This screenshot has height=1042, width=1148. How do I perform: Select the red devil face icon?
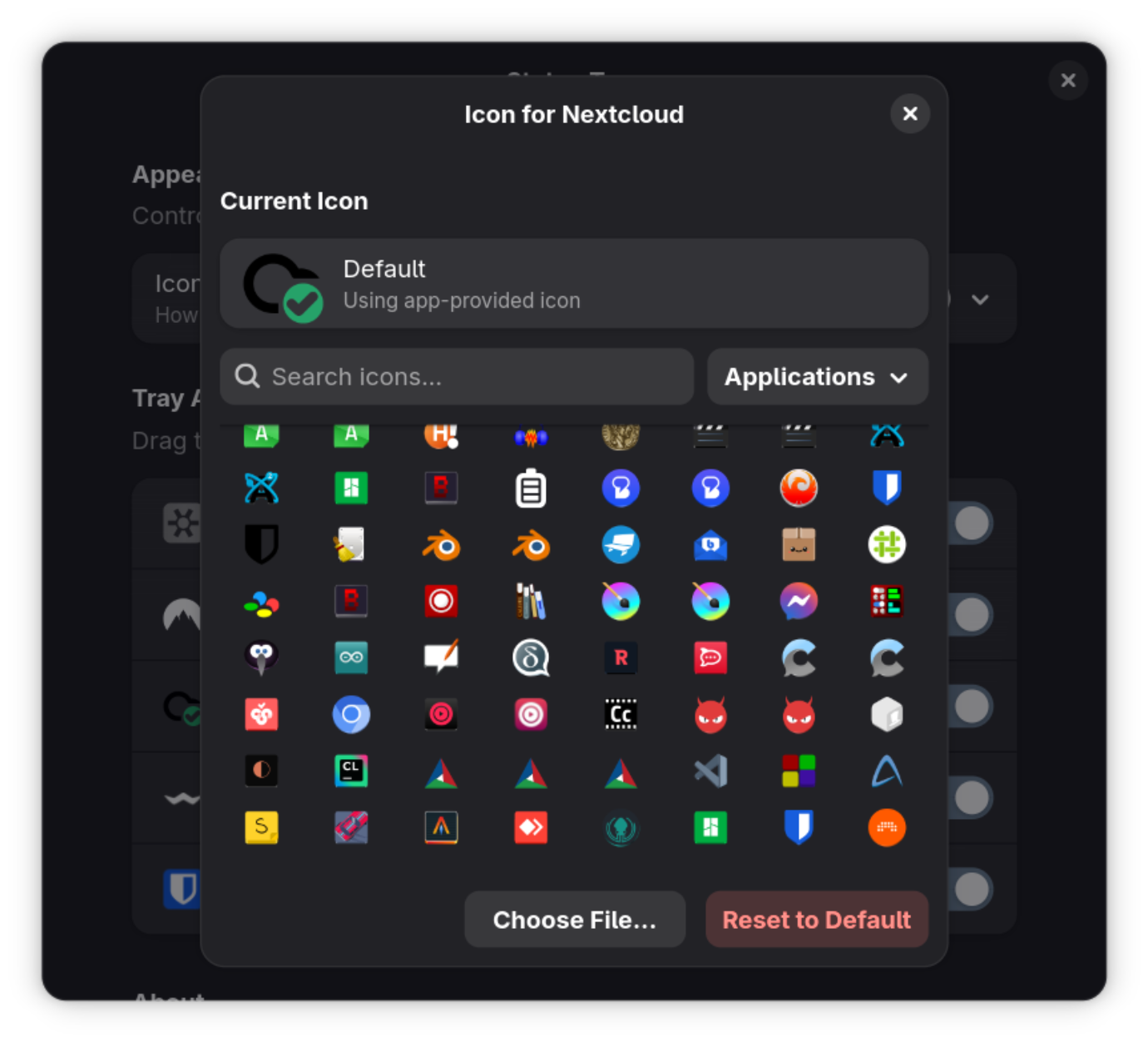coord(710,714)
